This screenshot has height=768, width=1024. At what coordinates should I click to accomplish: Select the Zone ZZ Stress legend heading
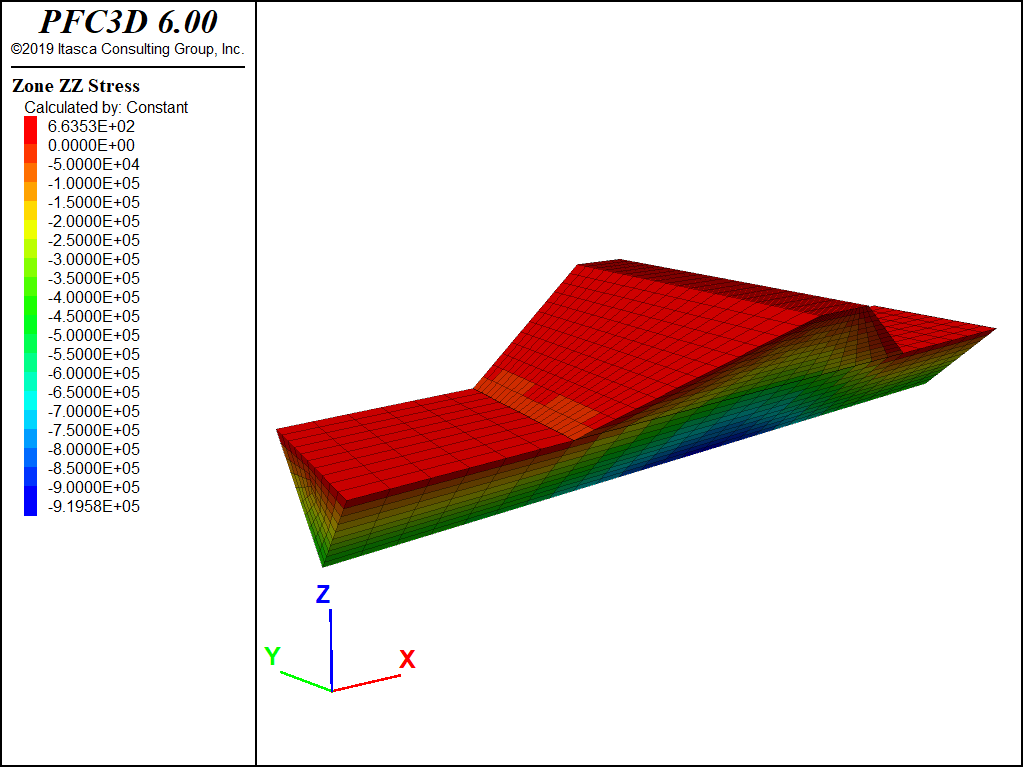pos(76,86)
